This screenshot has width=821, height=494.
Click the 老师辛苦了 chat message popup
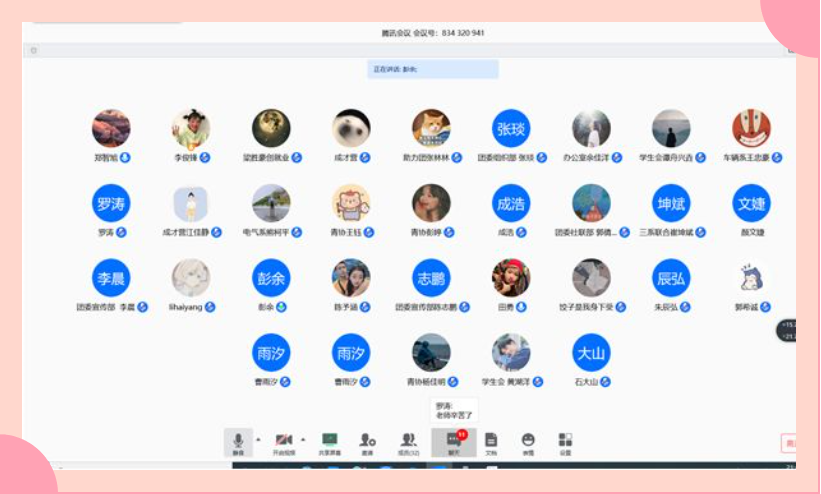(454, 410)
